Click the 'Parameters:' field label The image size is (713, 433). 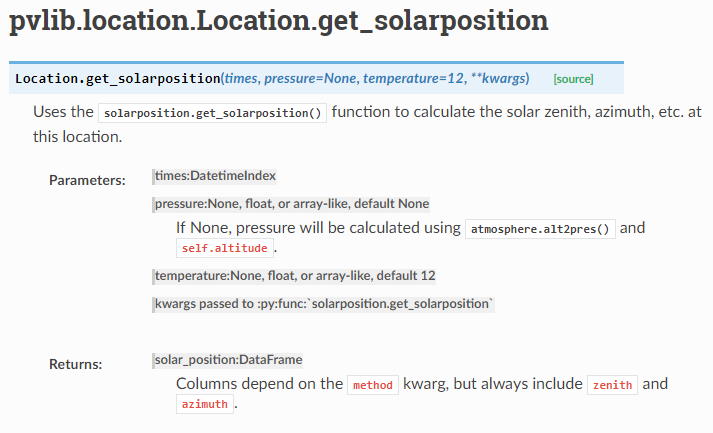pyautogui.click(x=88, y=180)
